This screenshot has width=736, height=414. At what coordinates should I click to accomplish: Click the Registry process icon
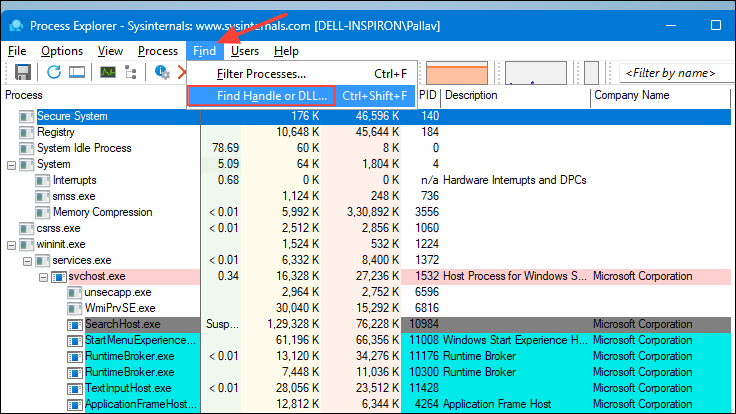pyautogui.click(x=27, y=132)
